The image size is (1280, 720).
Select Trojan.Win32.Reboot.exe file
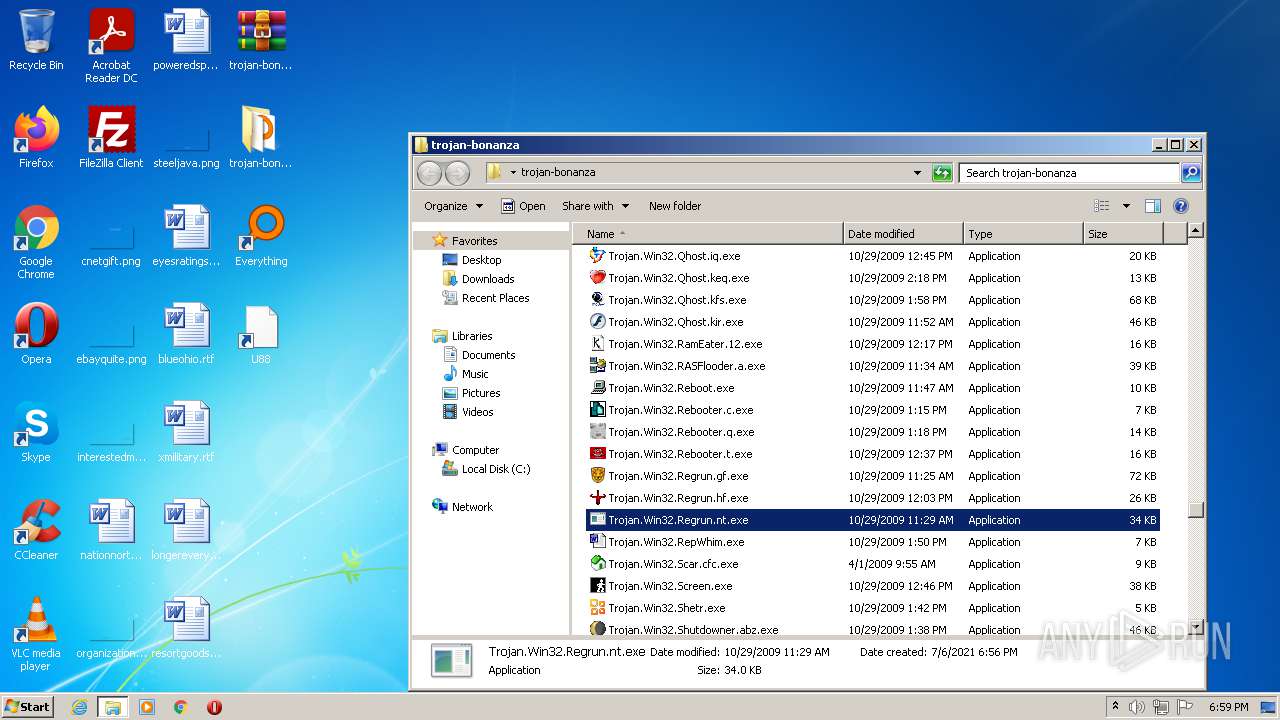point(872,388)
